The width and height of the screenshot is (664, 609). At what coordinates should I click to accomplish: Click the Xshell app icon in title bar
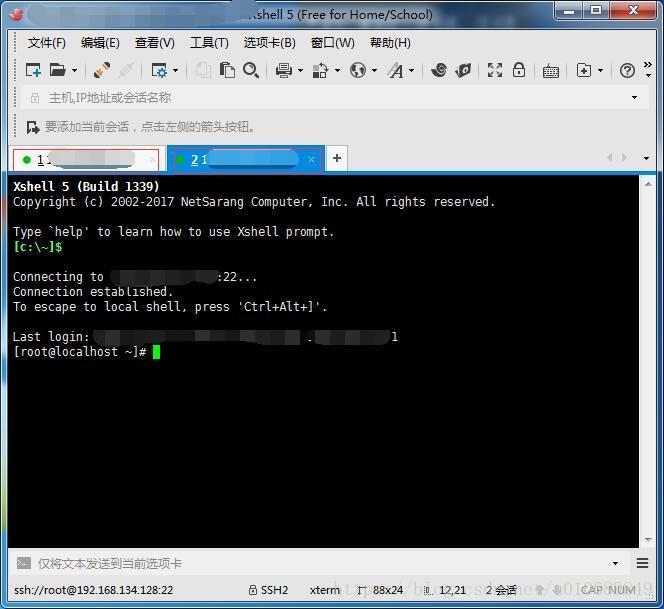point(16,14)
